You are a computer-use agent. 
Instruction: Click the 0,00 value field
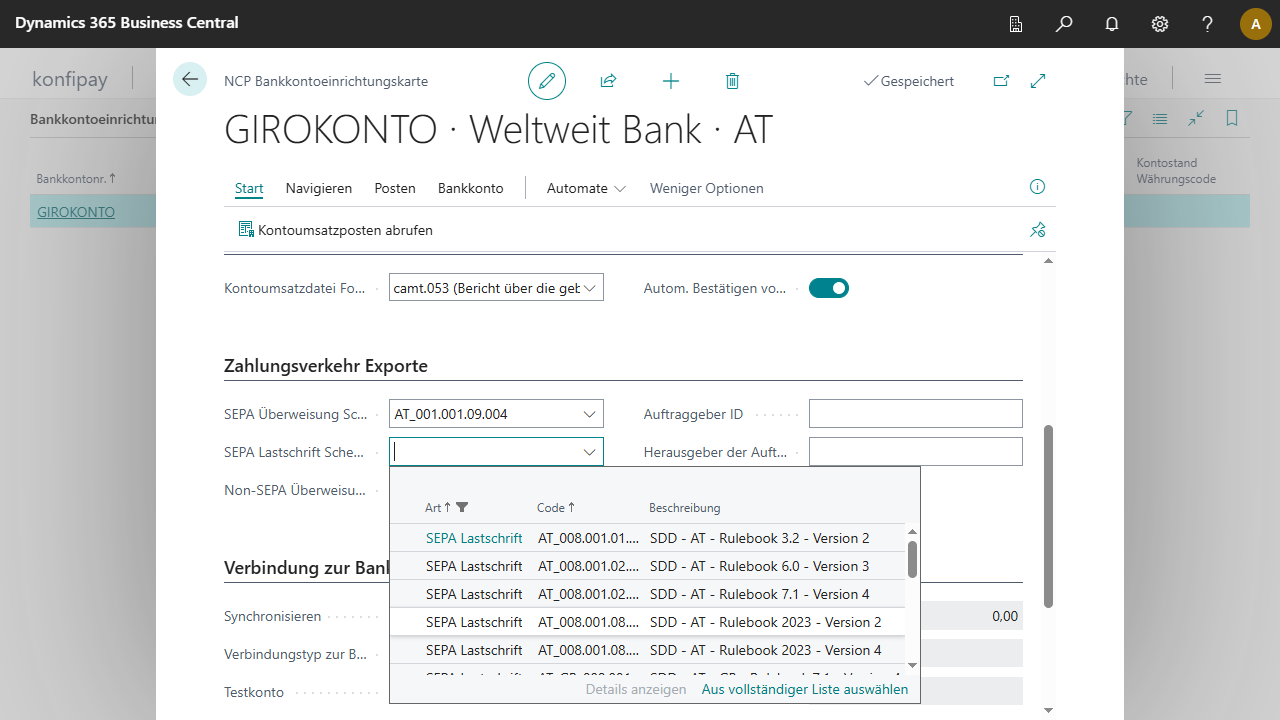click(x=971, y=616)
